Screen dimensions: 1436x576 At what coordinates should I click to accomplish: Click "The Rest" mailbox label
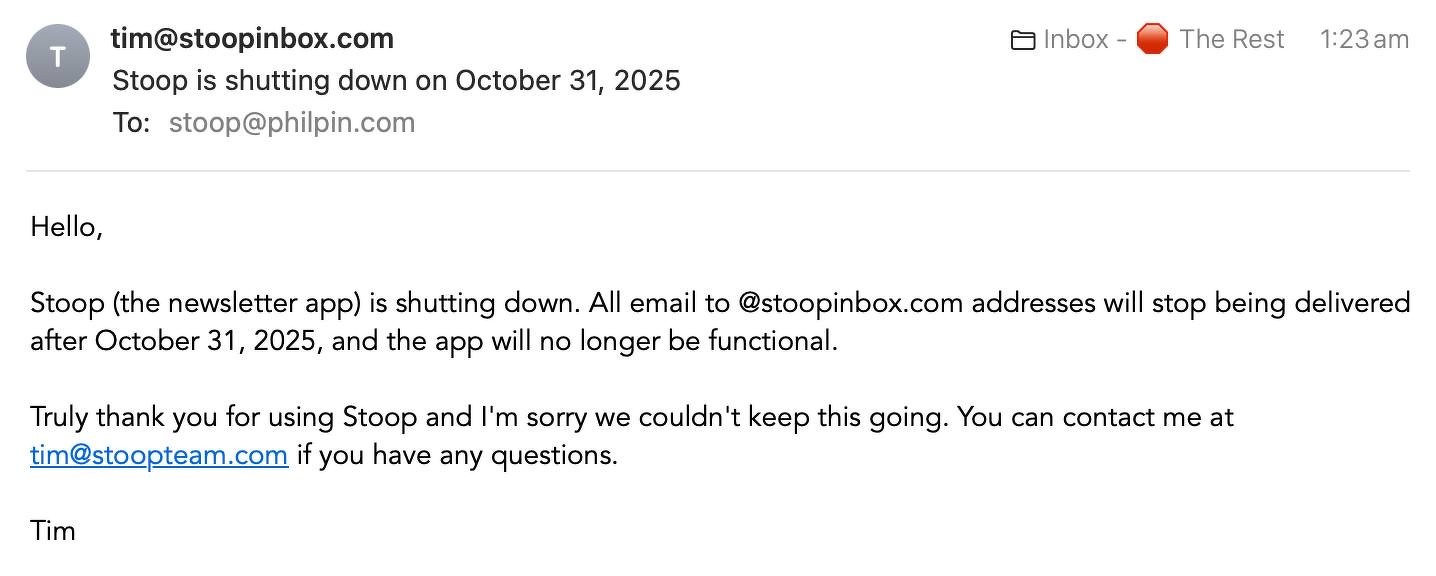click(1231, 39)
